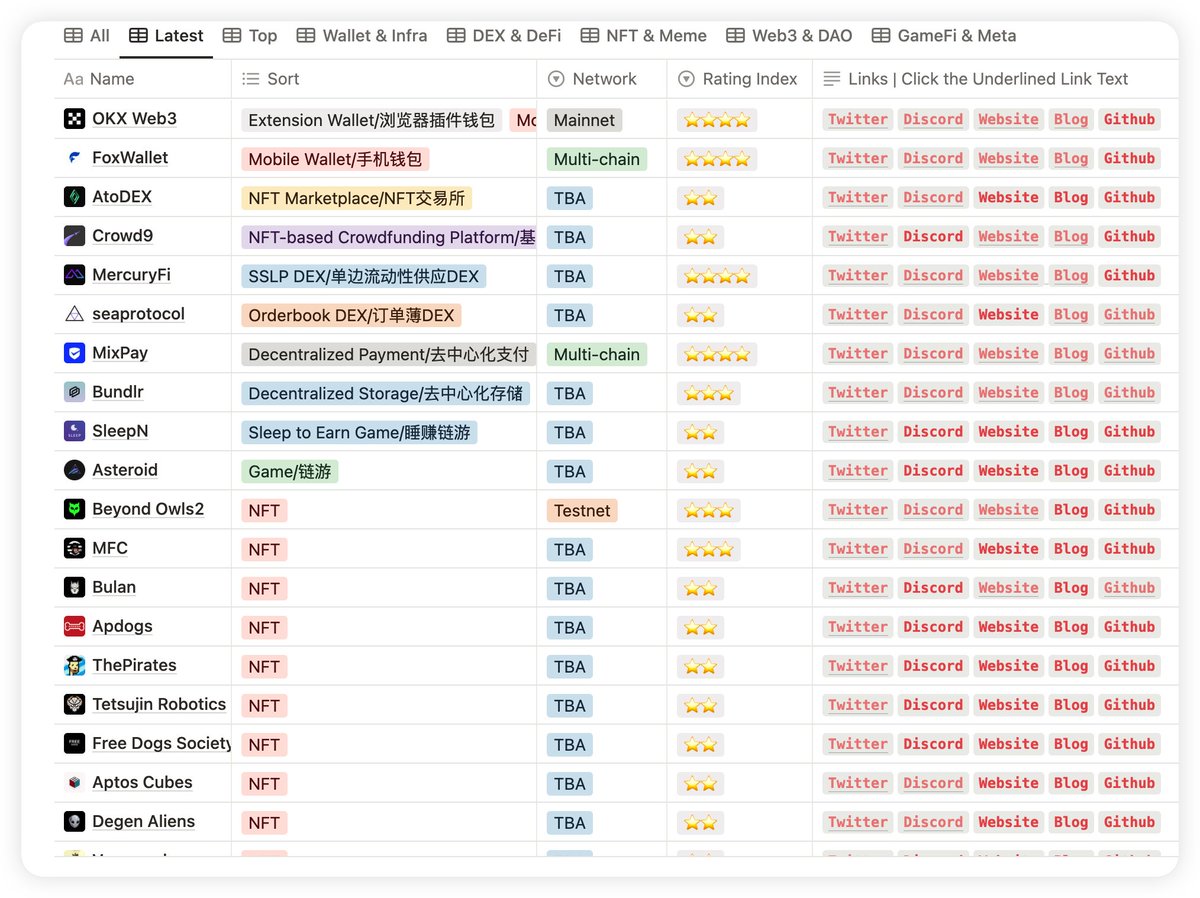
Task: Open the Bundlr page name
Action: [118, 392]
